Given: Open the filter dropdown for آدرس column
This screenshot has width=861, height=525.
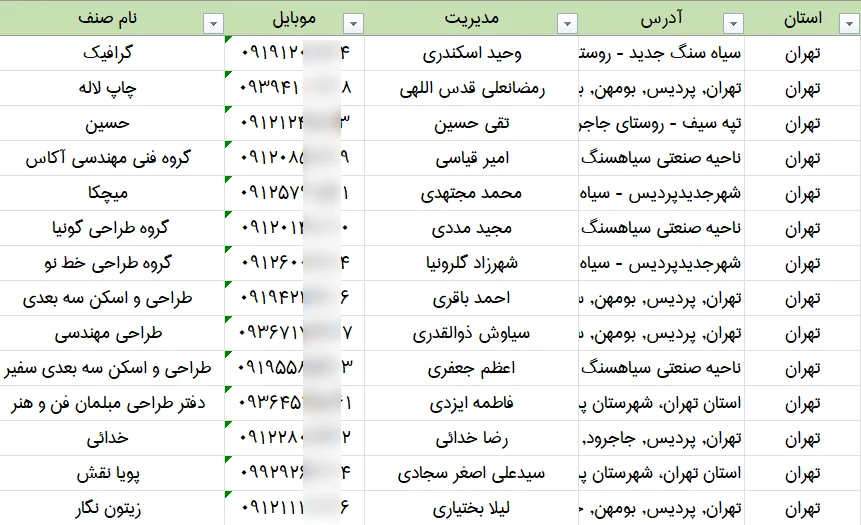Looking at the screenshot, I should 734,24.
